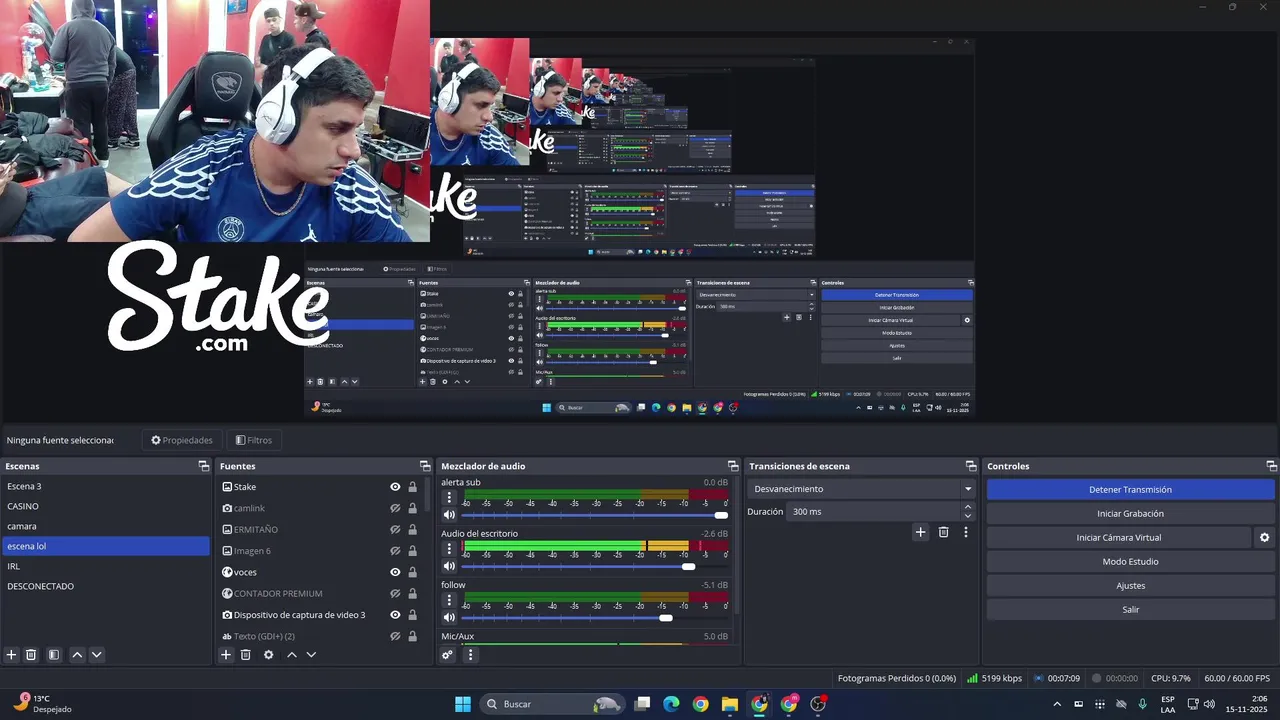Image resolution: width=1280 pixels, height=720 pixels.
Task: Open Audio del escritorio options dots
Action: pos(449,548)
